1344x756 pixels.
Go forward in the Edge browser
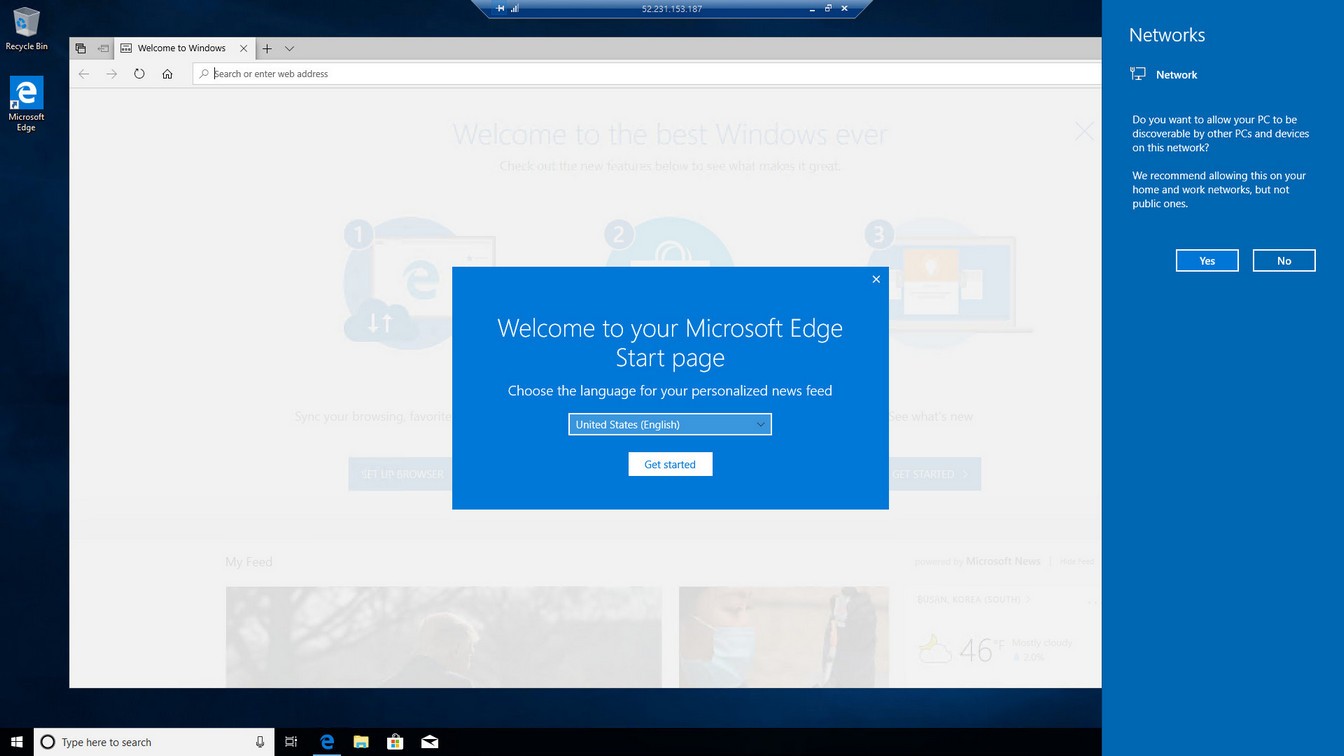click(112, 74)
